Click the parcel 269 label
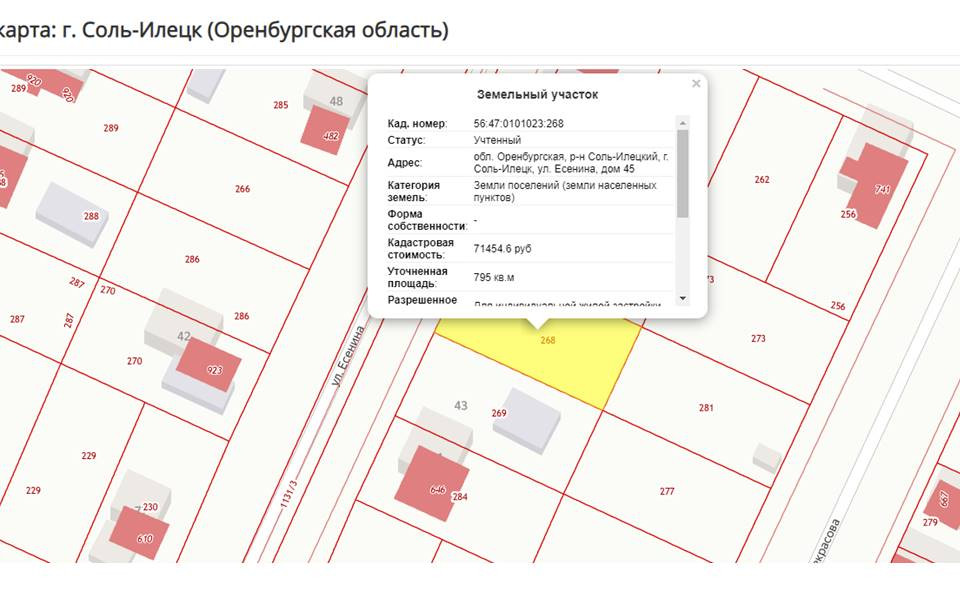 tap(499, 413)
